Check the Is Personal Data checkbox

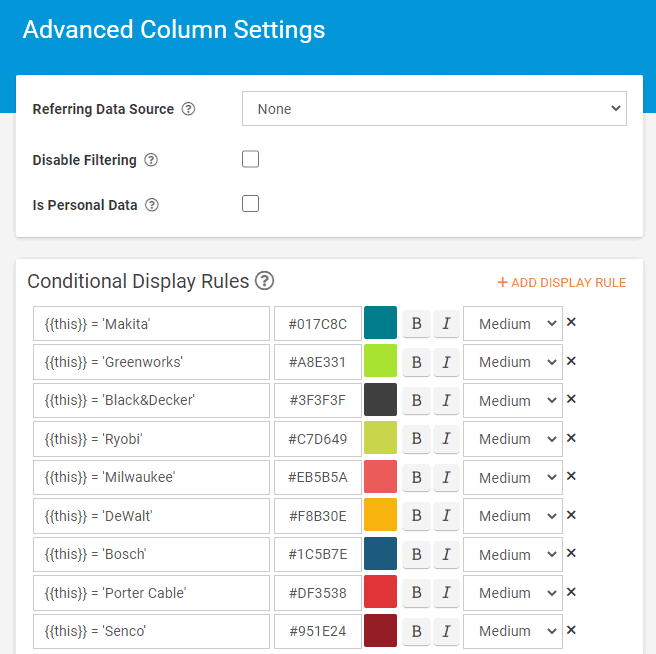point(250,204)
